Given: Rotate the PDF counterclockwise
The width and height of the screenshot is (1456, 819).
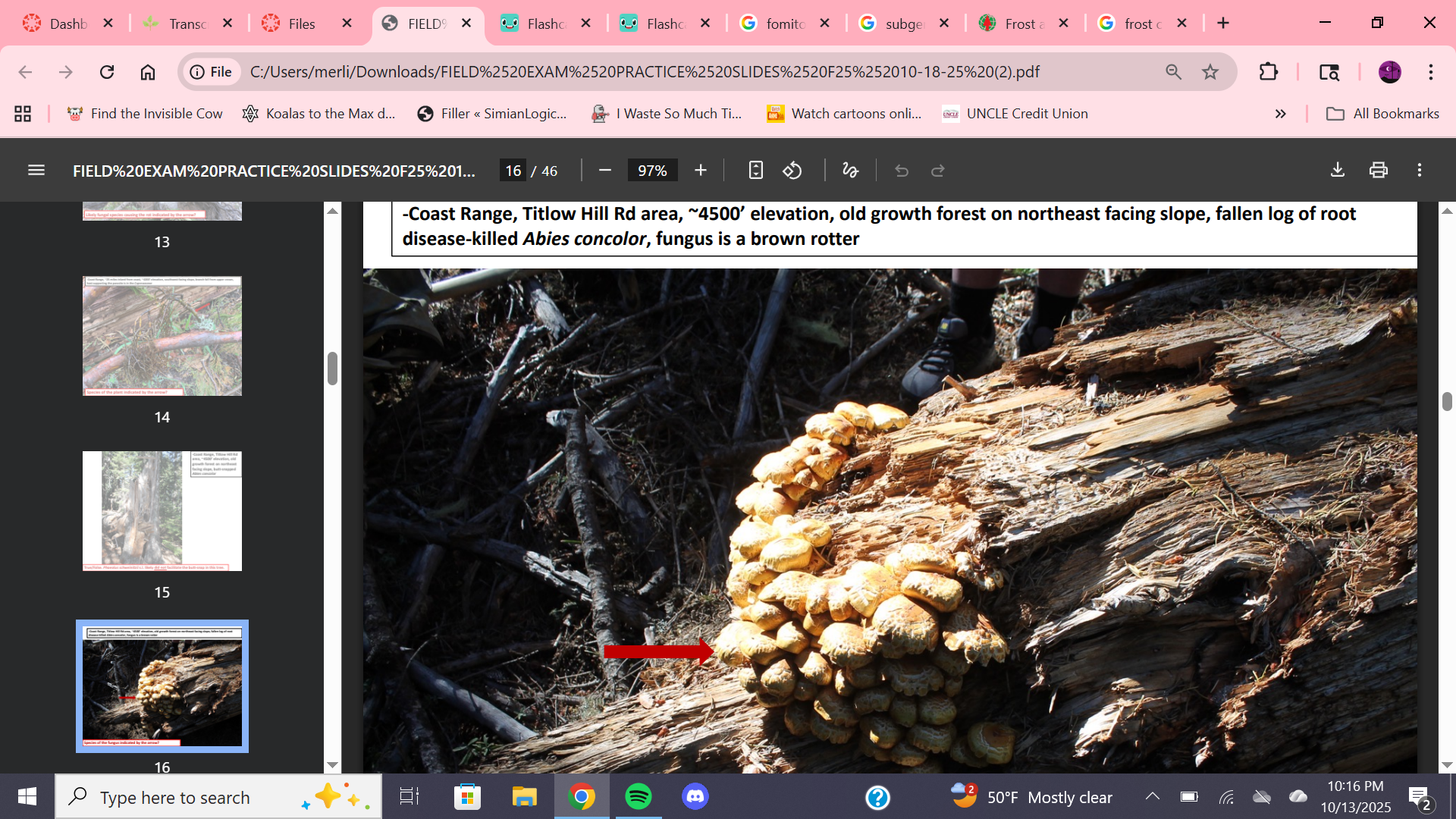Looking at the screenshot, I should pyautogui.click(x=792, y=171).
